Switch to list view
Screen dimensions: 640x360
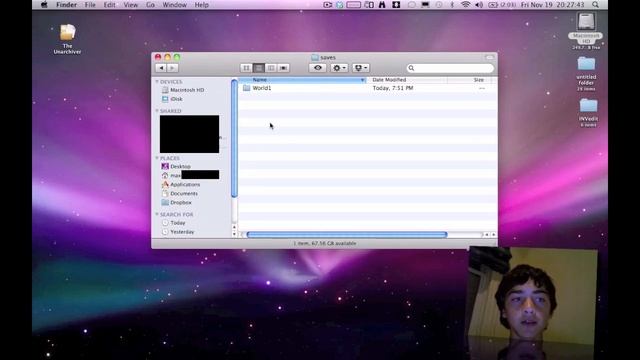(258, 68)
